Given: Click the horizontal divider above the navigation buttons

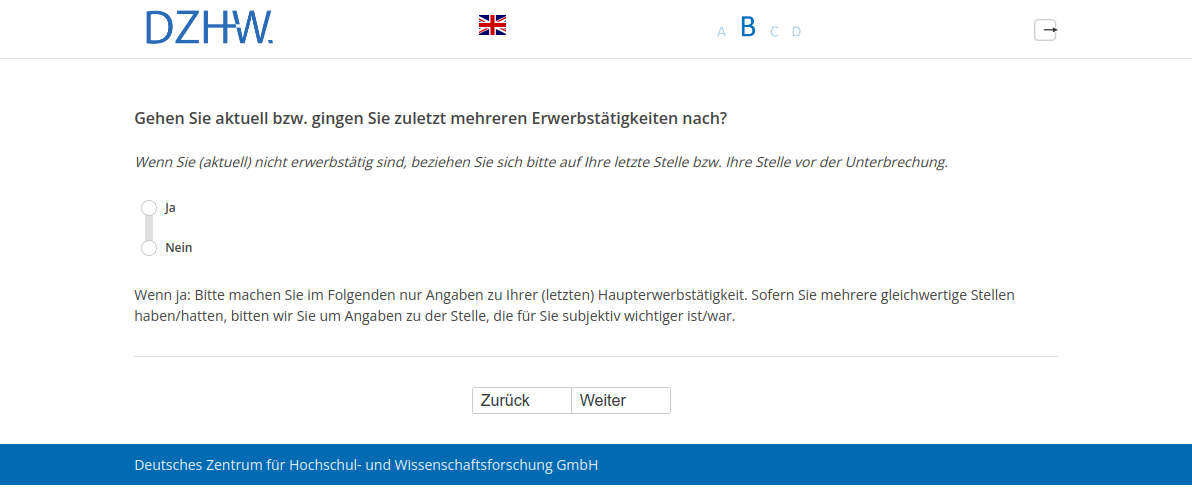Looking at the screenshot, I should 596,356.
